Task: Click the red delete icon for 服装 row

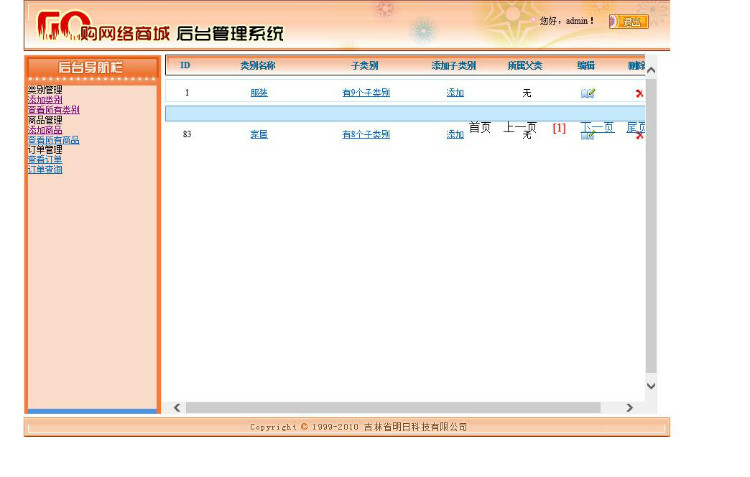Action: (x=640, y=94)
